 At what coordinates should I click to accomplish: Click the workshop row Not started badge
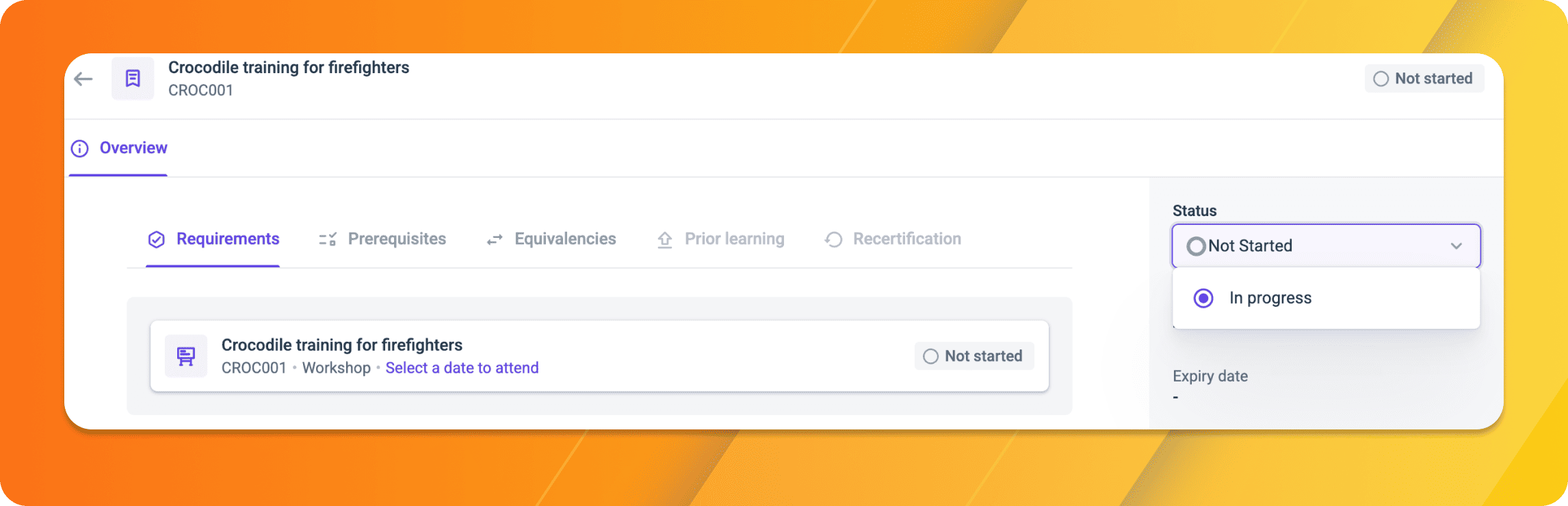[x=974, y=356]
